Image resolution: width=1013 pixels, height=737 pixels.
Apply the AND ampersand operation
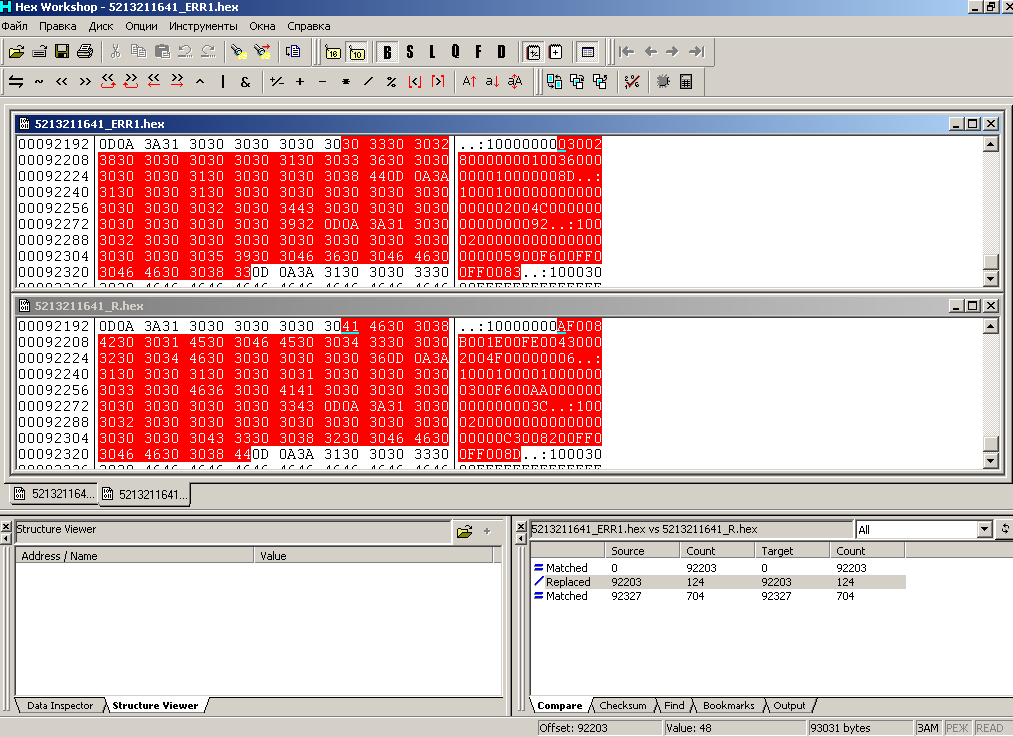(x=245, y=81)
